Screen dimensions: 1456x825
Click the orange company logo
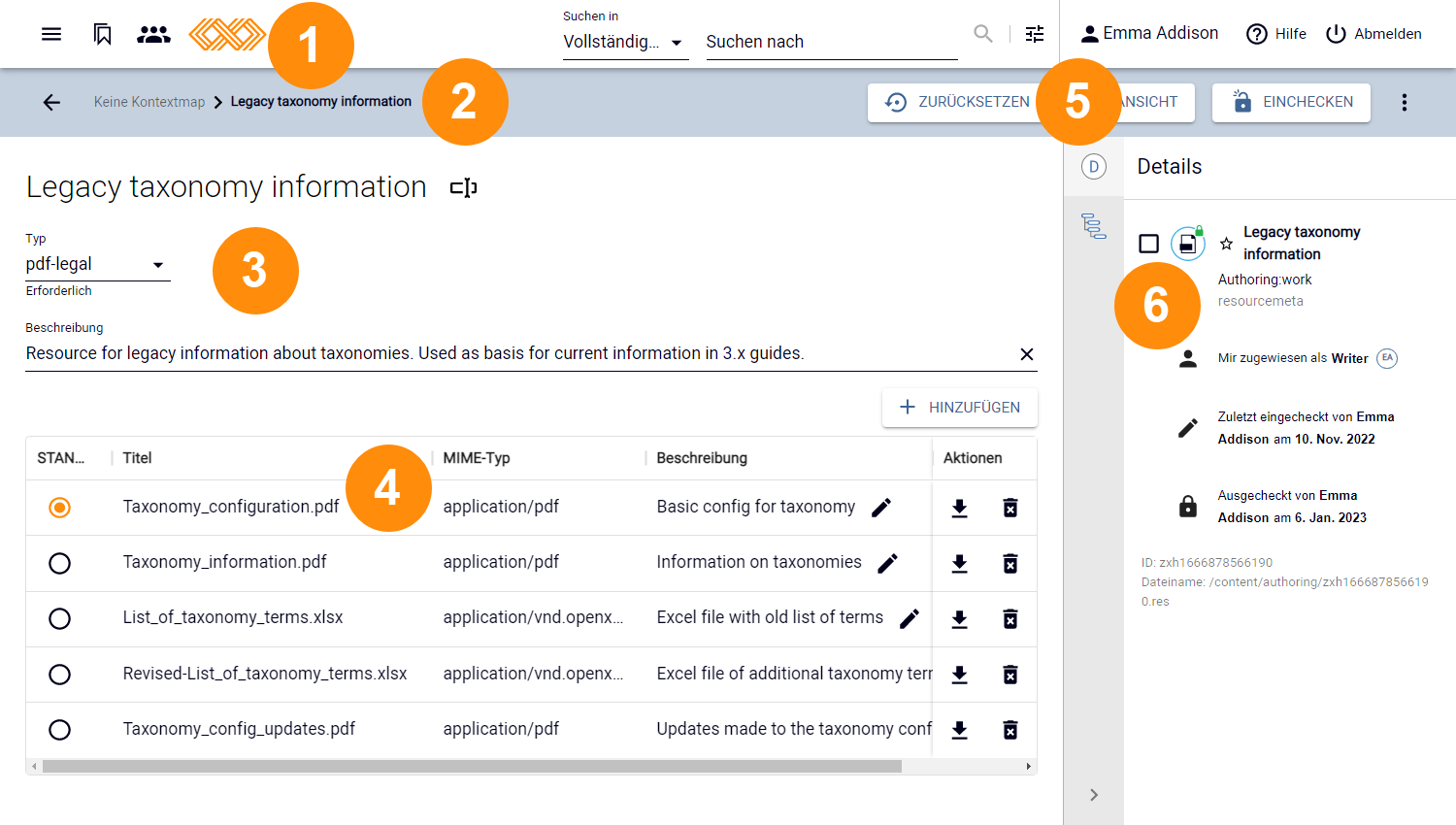click(226, 35)
